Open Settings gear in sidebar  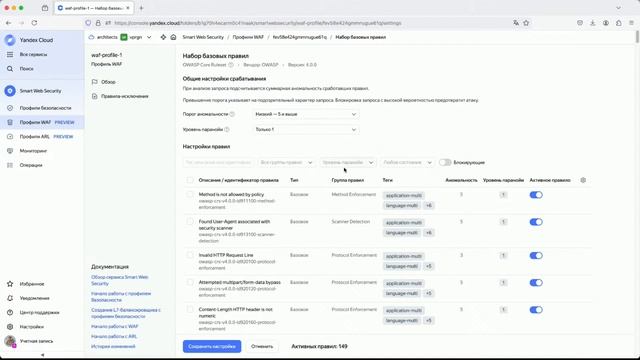(x=10, y=327)
